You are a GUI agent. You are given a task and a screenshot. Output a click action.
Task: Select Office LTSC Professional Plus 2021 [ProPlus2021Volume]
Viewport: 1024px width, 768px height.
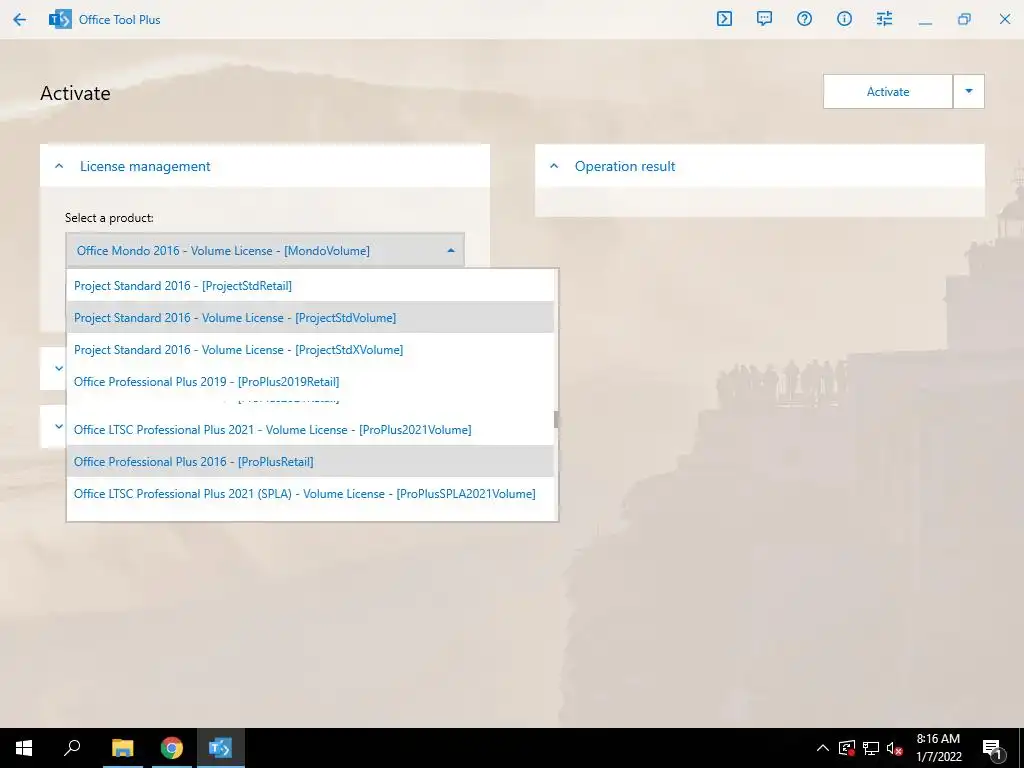[310, 430]
